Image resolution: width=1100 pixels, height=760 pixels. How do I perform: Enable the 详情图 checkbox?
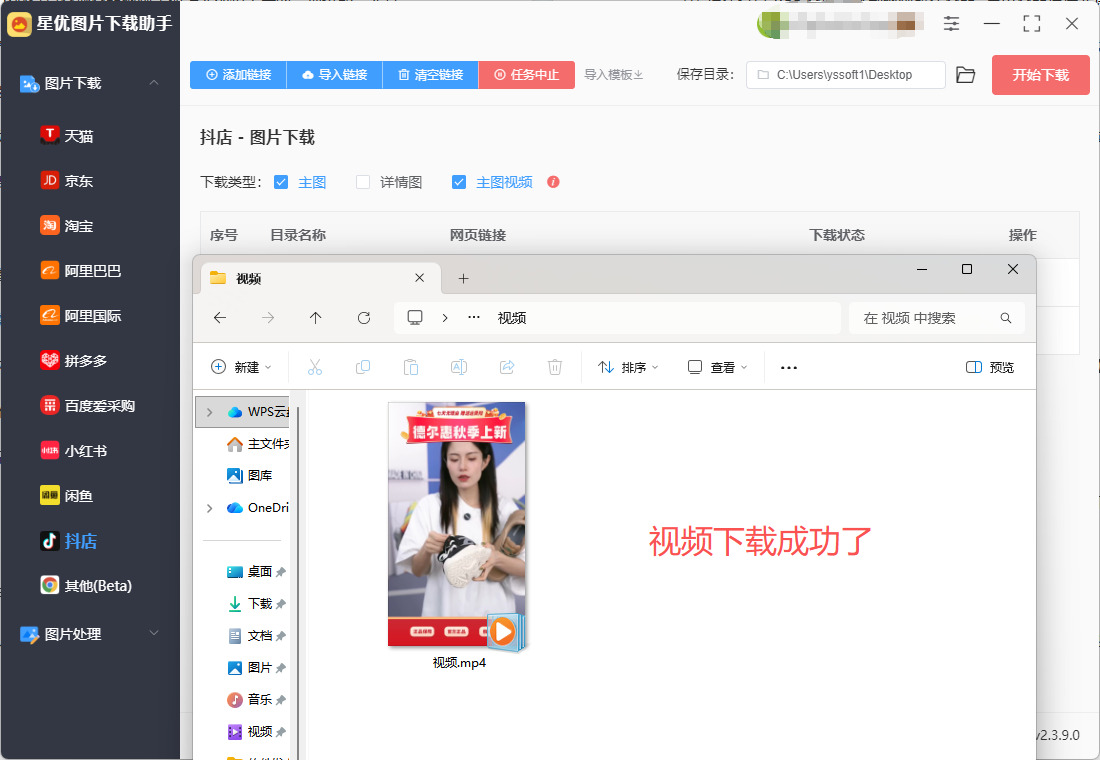pyautogui.click(x=363, y=182)
